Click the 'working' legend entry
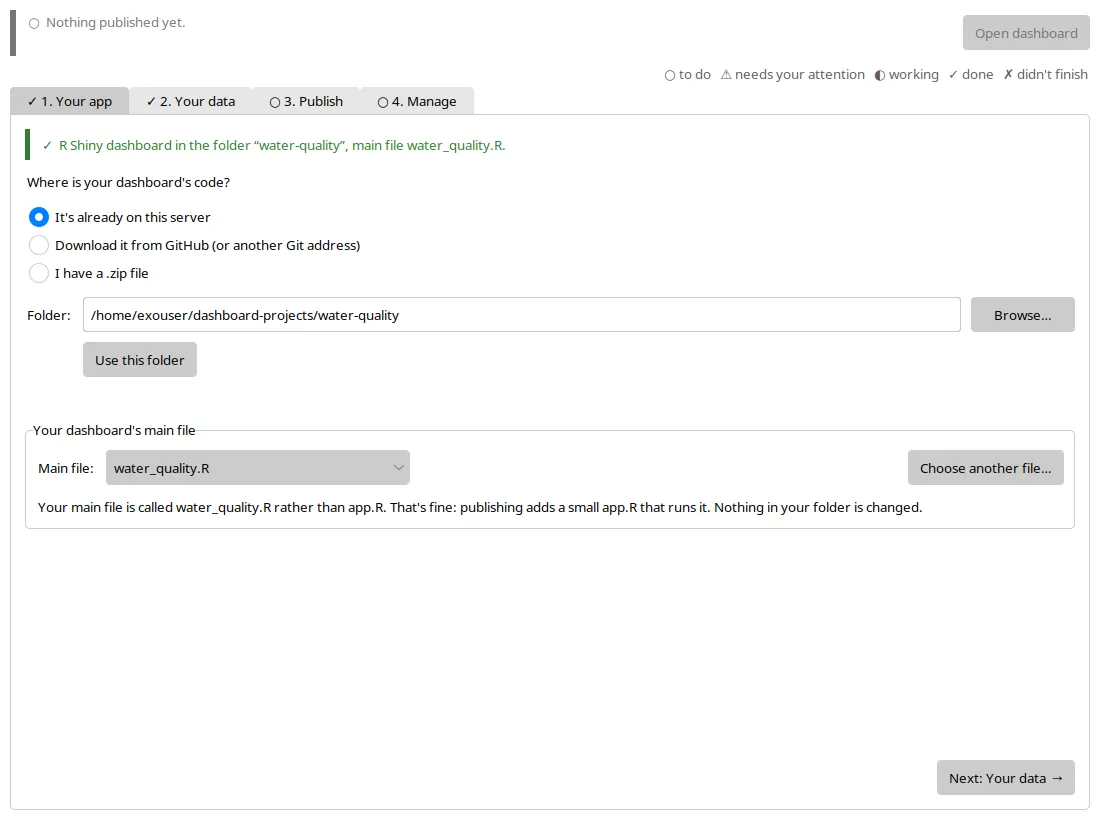This screenshot has height=820, width=1100. [906, 74]
